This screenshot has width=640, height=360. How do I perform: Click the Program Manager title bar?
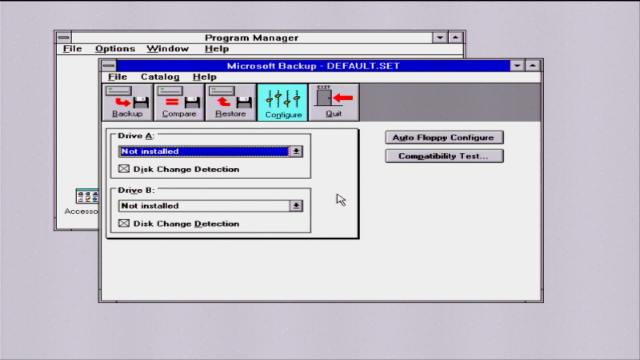pyautogui.click(x=251, y=38)
